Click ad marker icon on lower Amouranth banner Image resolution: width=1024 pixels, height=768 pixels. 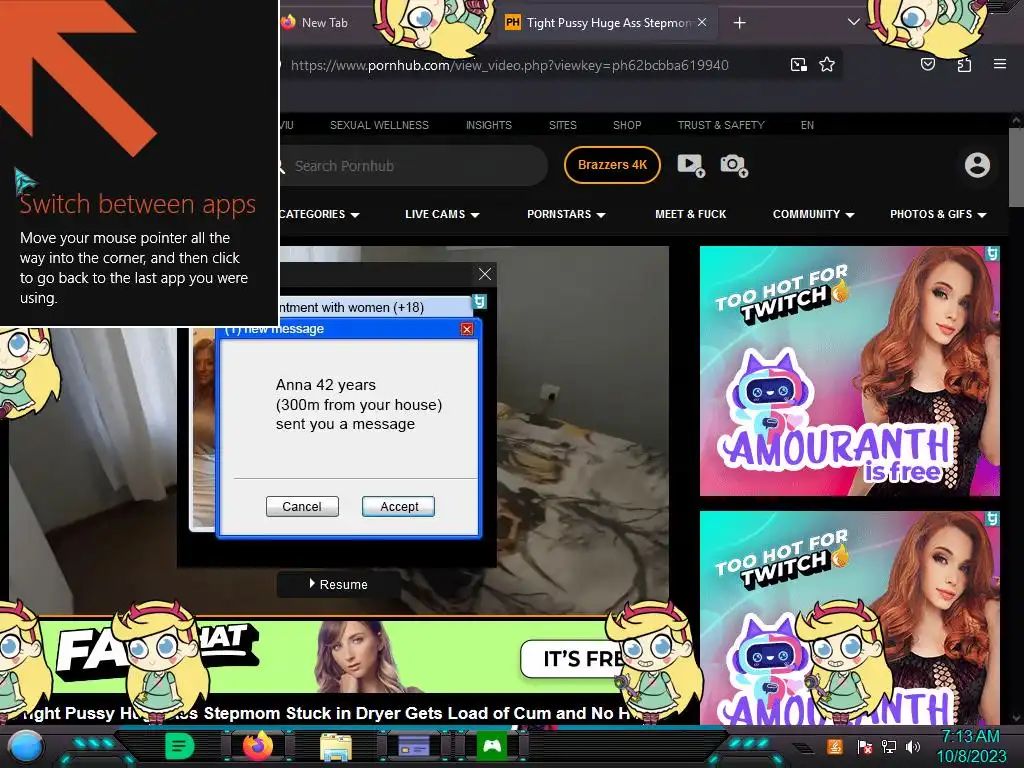(x=993, y=519)
